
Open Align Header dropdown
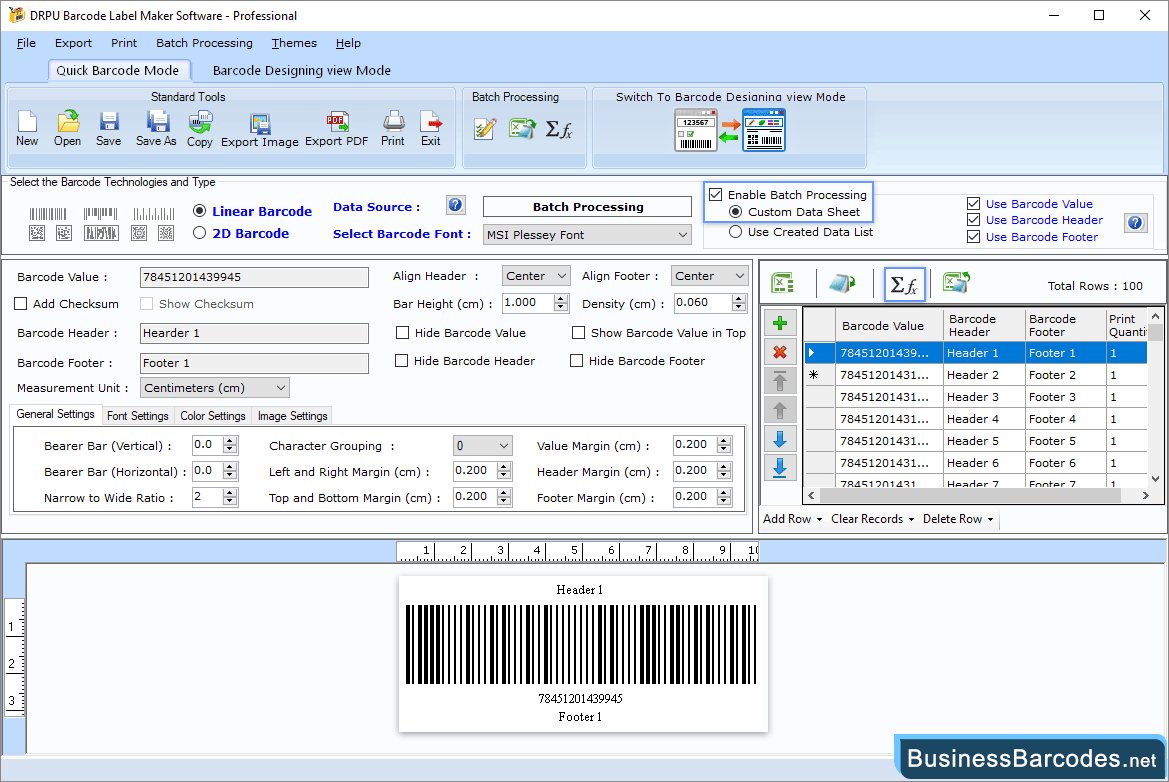[x=536, y=276]
